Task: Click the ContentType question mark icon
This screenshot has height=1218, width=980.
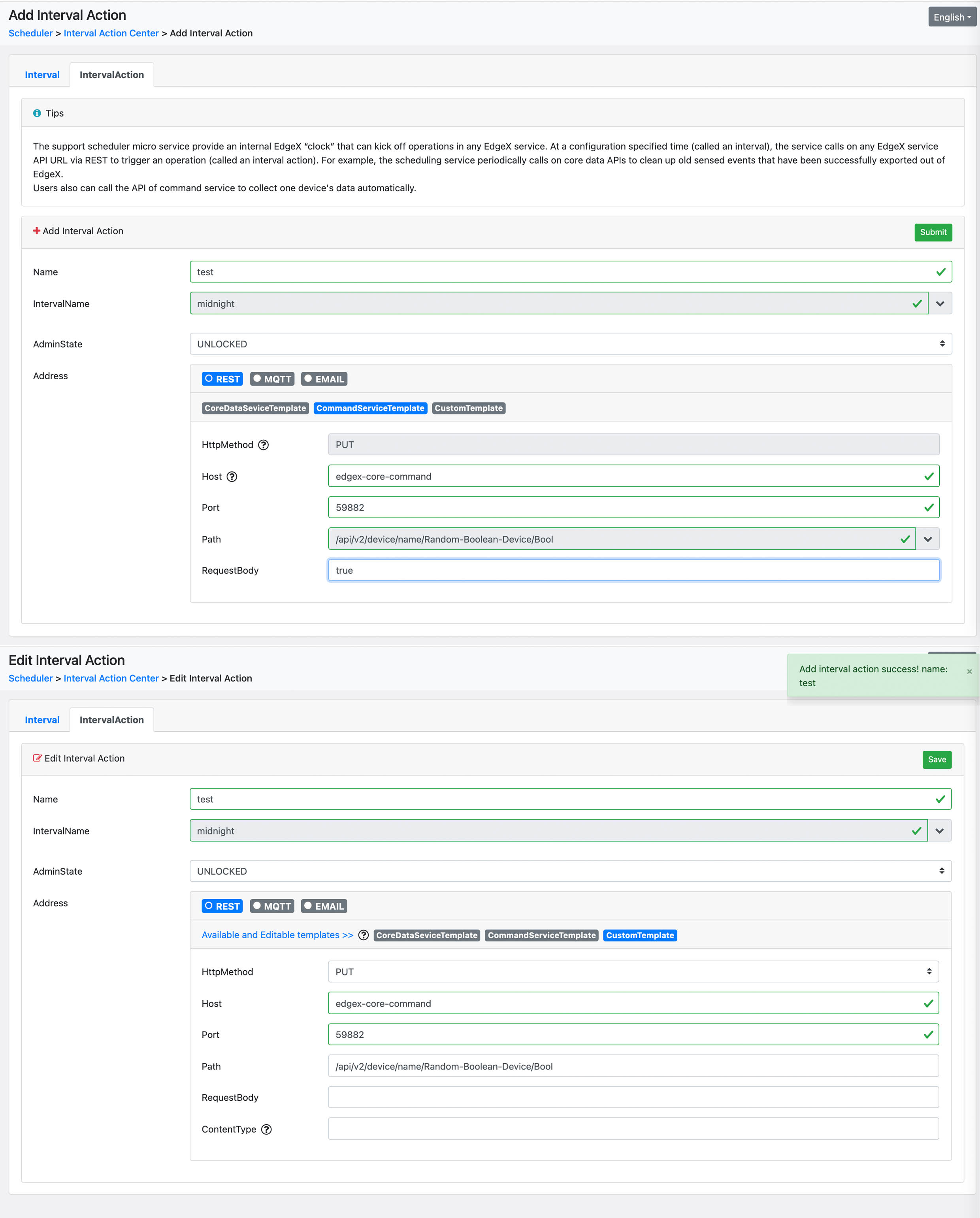Action: tap(266, 1129)
